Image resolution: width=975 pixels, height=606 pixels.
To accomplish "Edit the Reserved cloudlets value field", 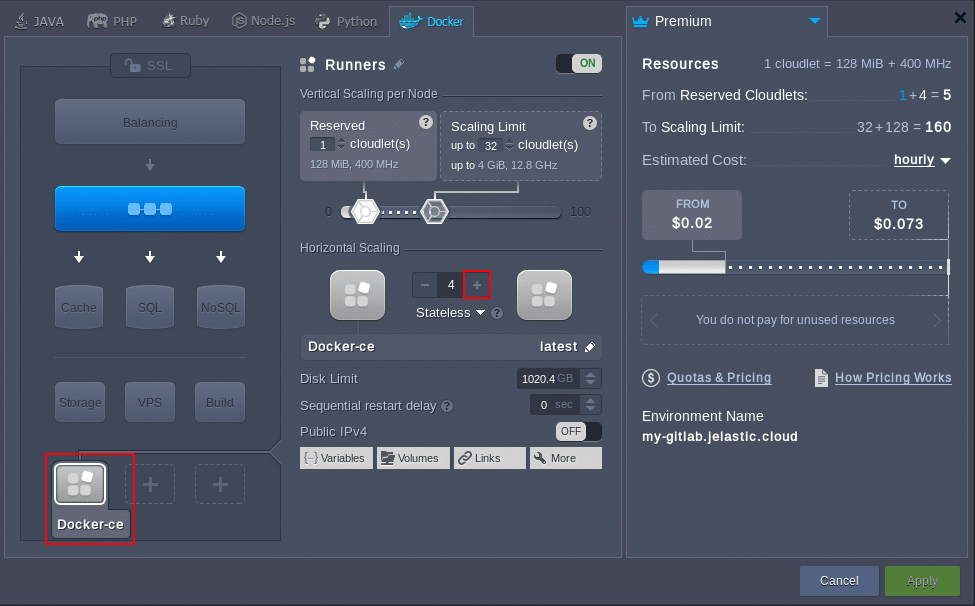I will coord(323,145).
